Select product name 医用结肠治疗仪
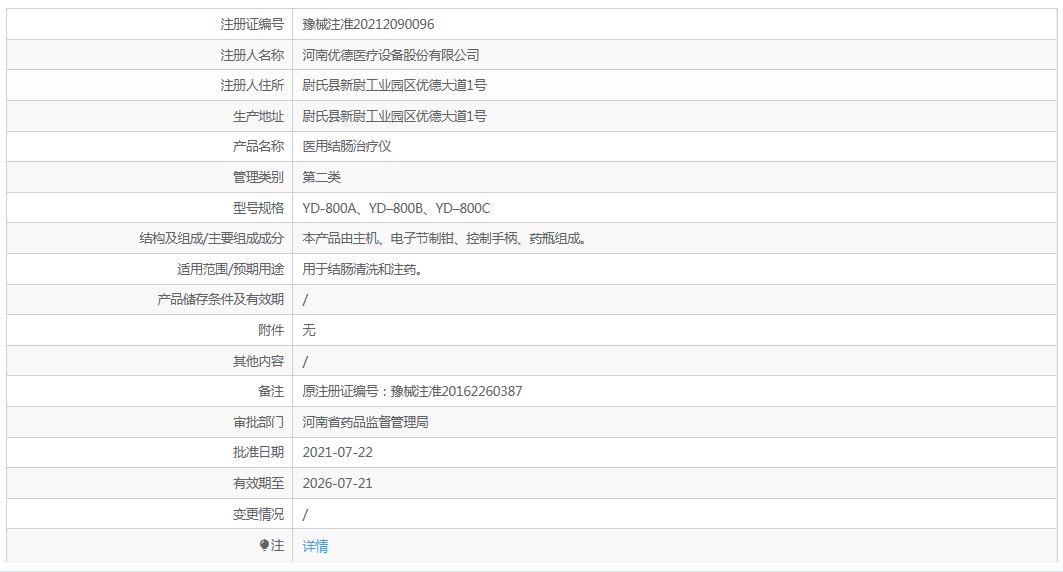This screenshot has width=1063, height=572. 346,146
